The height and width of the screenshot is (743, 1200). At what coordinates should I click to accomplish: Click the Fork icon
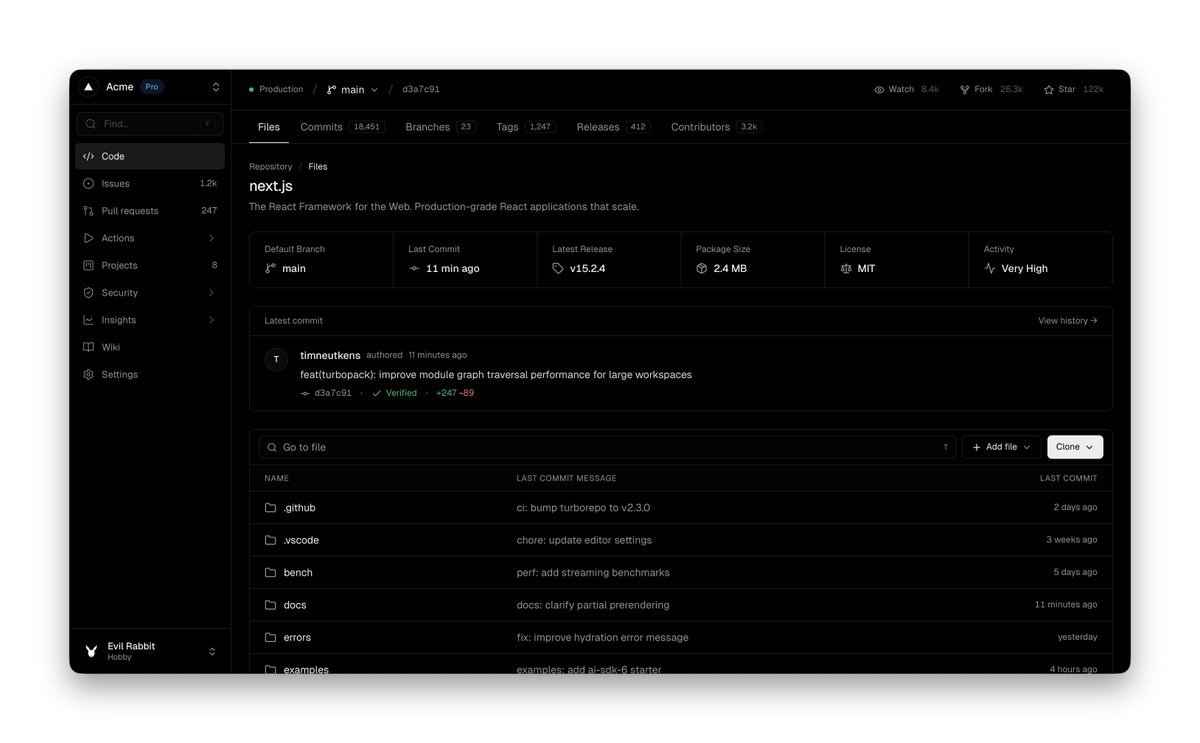[965, 89]
